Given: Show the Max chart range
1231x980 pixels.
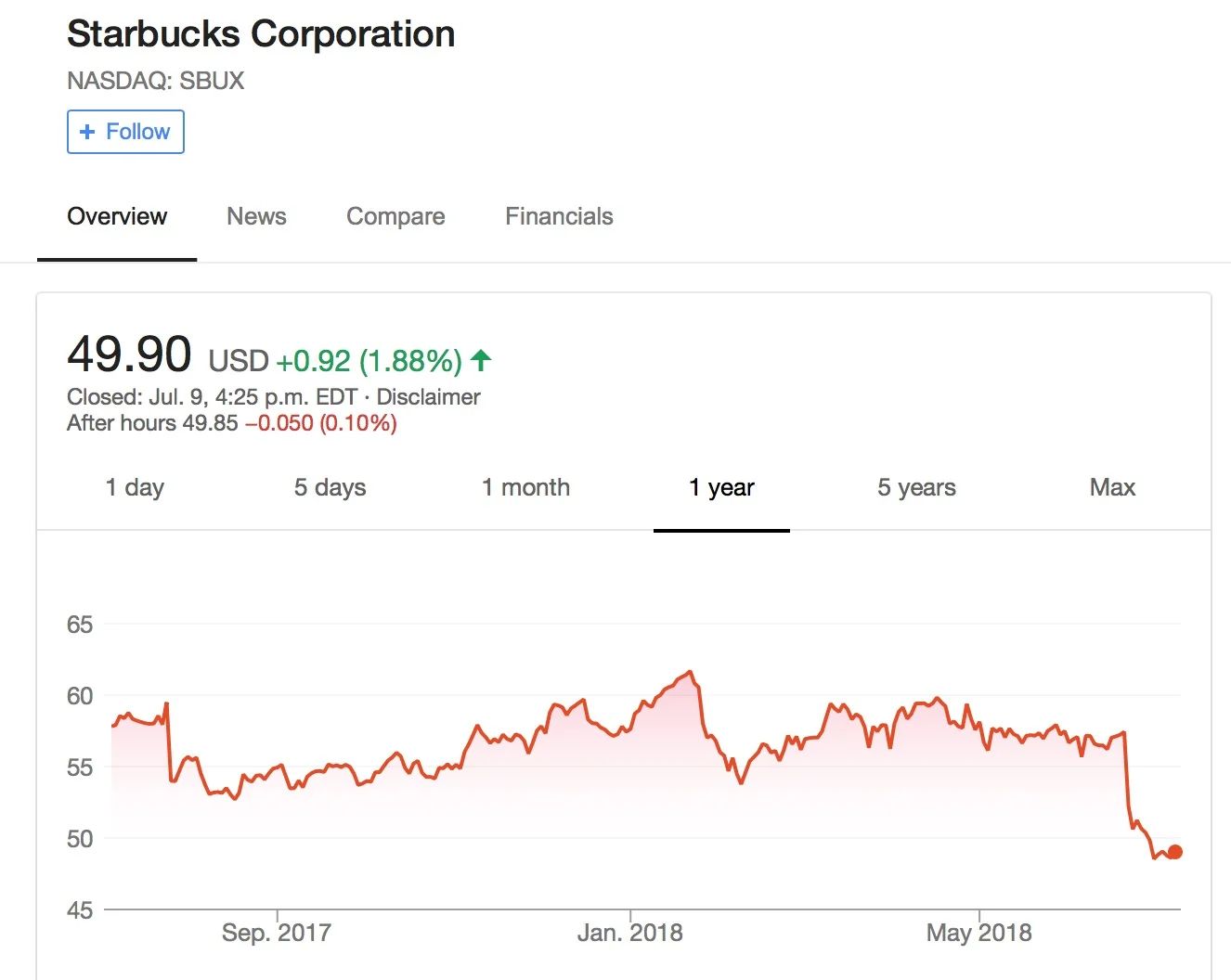Looking at the screenshot, I should pyautogui.click(x=1112, y=487).
